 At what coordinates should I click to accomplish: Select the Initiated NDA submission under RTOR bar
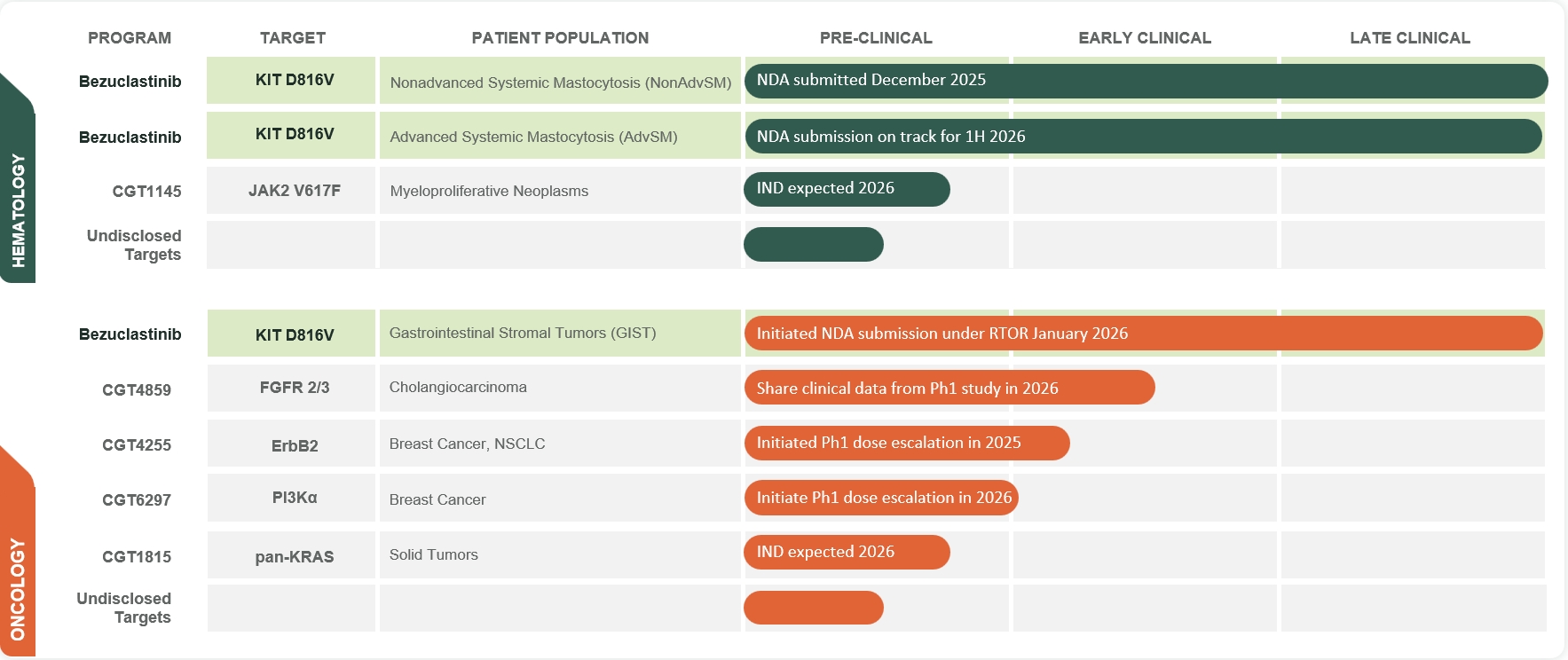point(1143,334)
